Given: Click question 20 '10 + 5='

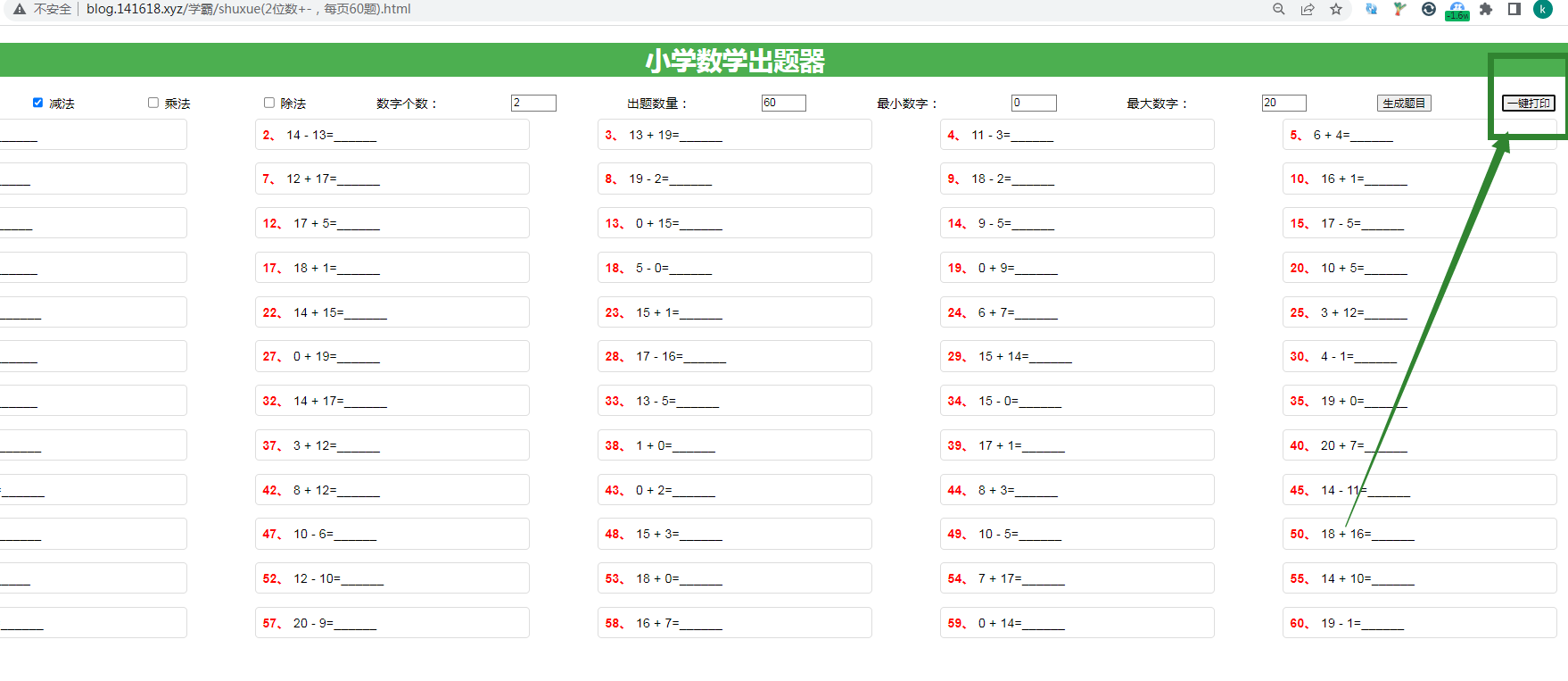Looking at the screenshot, I should (1419, 268).
